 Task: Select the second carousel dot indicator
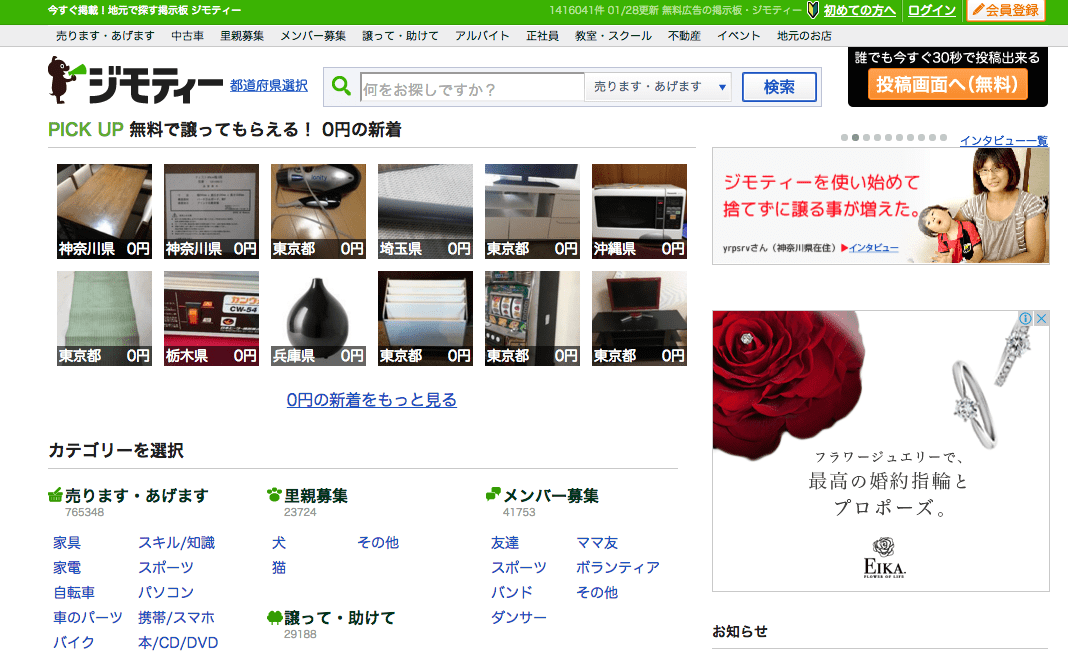855,137
